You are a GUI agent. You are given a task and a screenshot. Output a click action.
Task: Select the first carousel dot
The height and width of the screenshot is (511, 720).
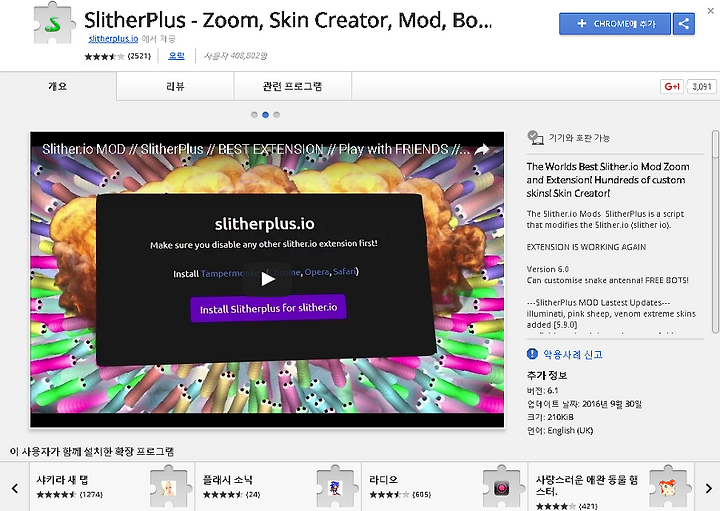254,115
